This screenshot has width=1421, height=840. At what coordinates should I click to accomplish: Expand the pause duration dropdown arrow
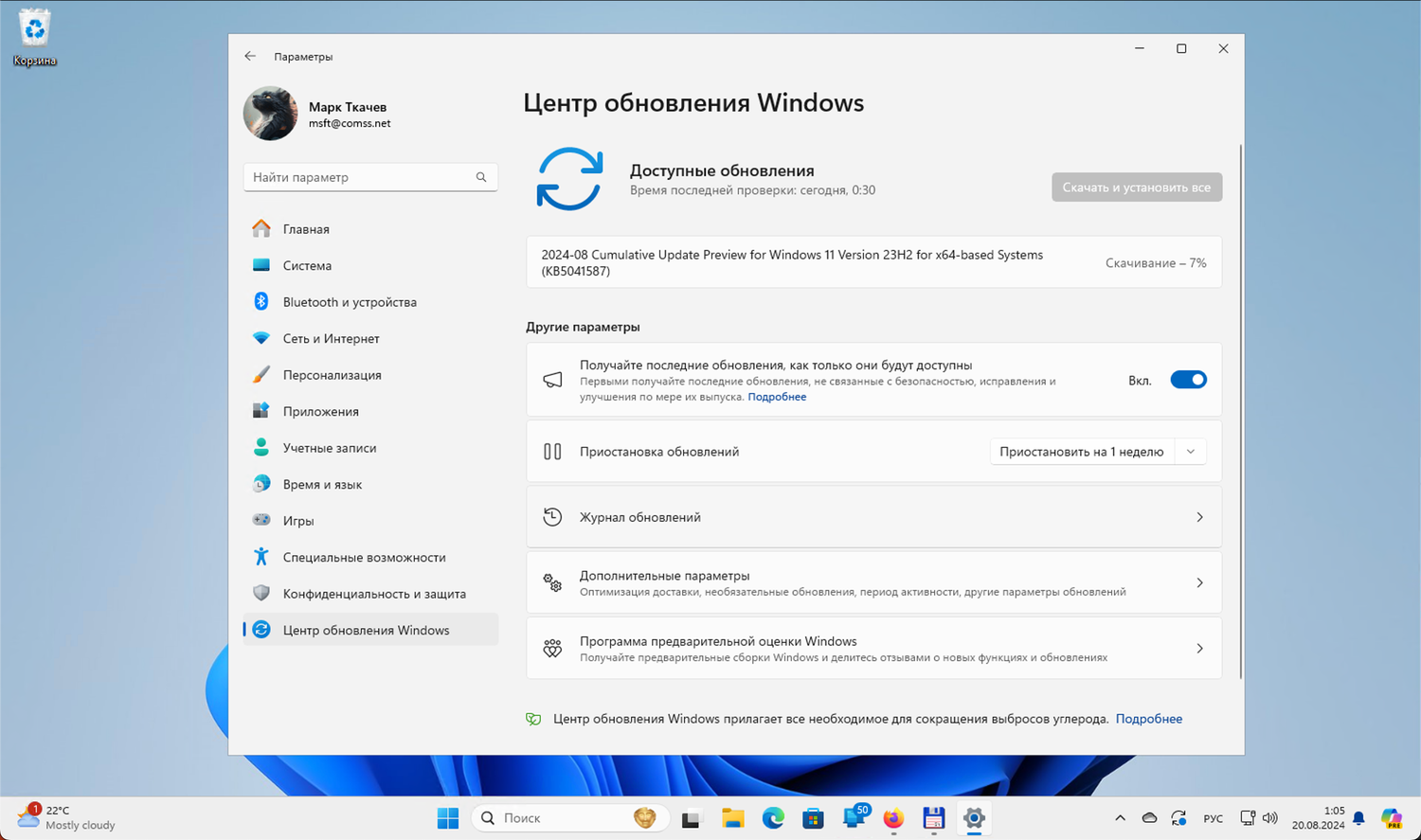1191,452
